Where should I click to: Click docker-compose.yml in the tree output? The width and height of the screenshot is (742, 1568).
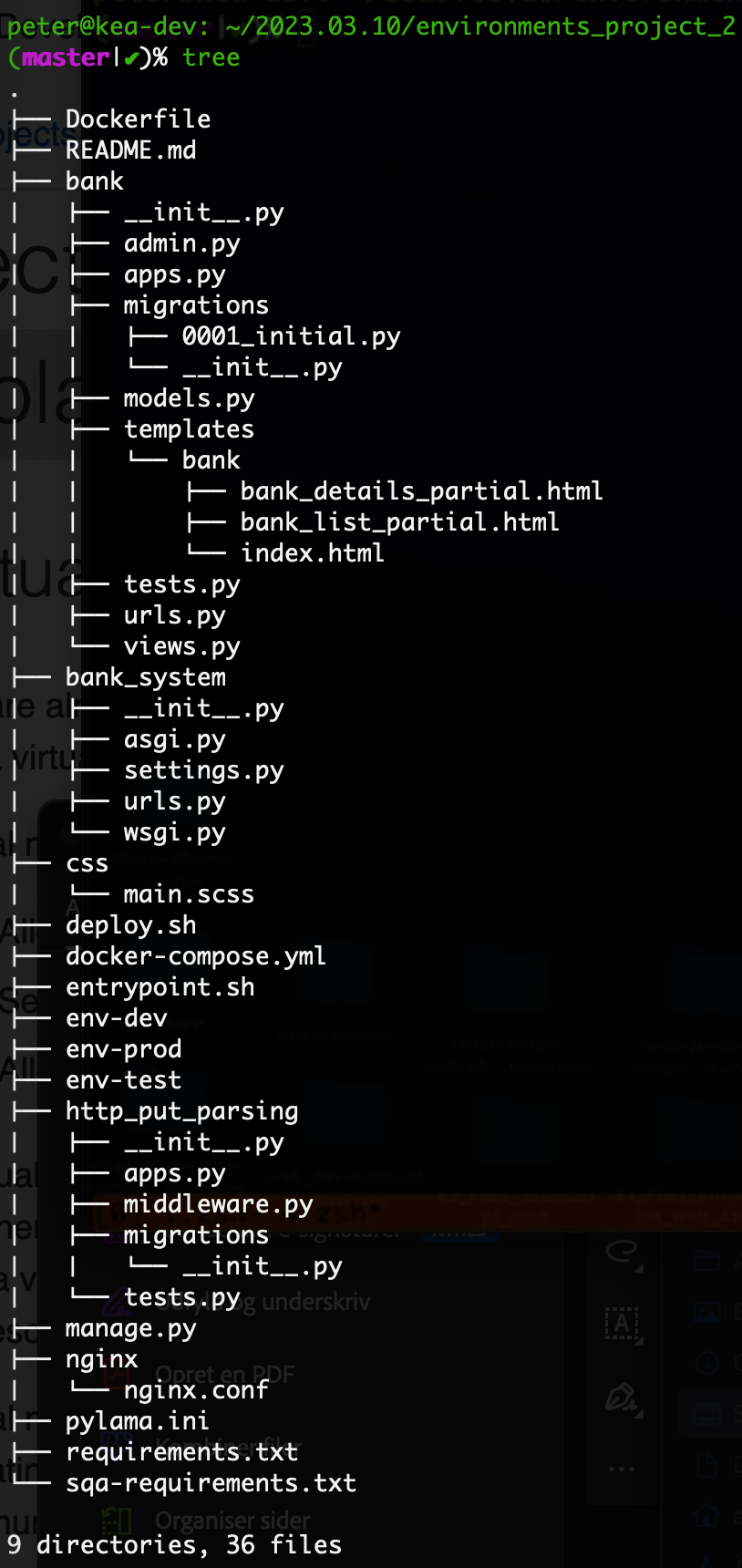pos(196,956)
